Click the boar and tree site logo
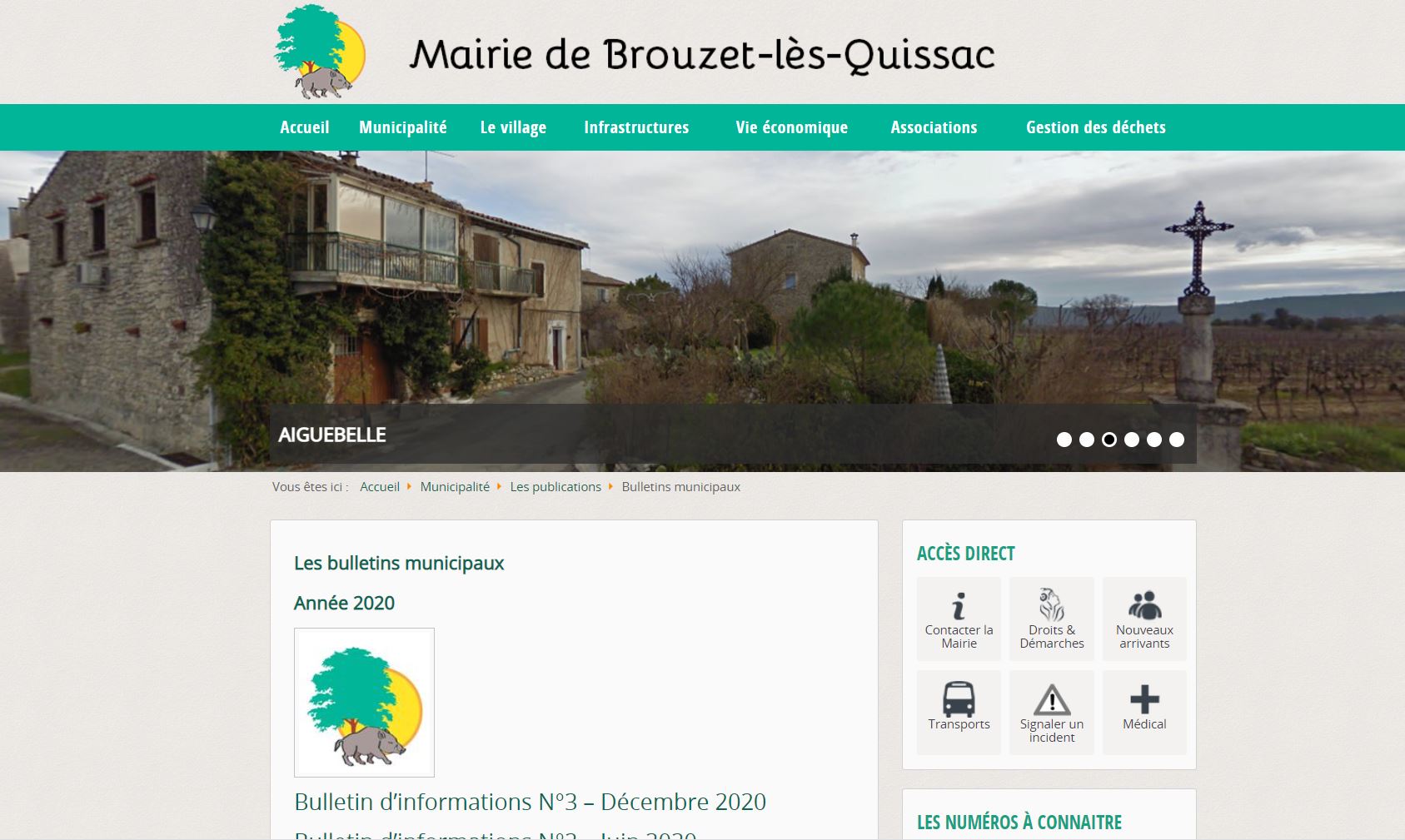 point(320,52)
